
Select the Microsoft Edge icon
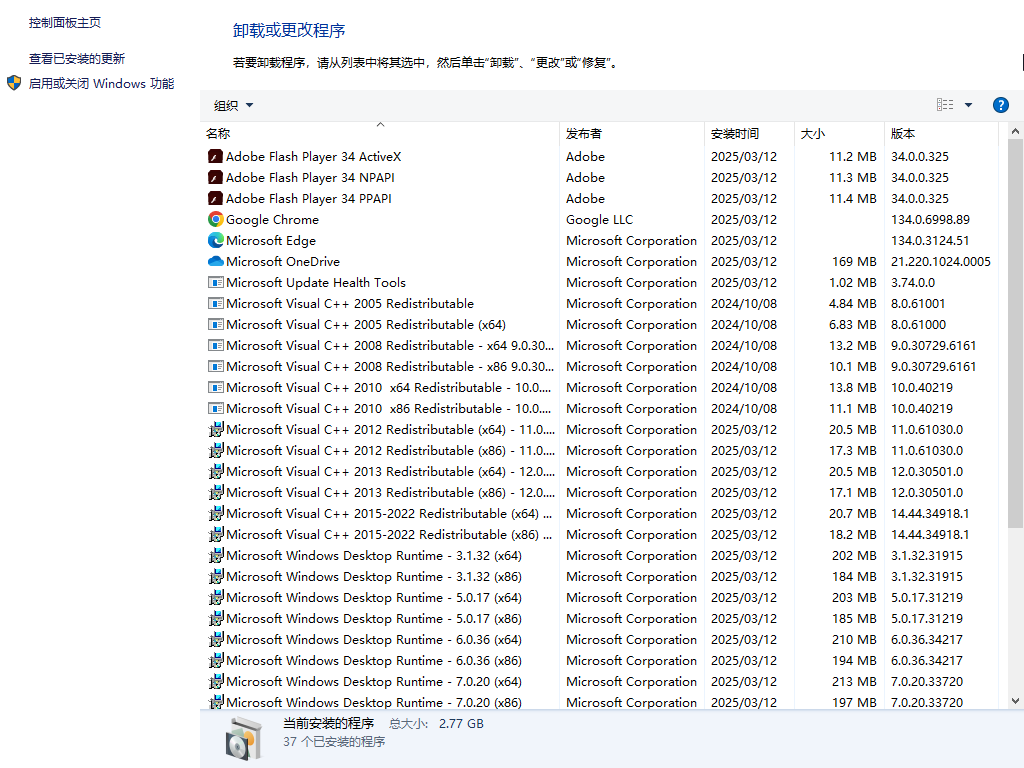pos(215,240)
